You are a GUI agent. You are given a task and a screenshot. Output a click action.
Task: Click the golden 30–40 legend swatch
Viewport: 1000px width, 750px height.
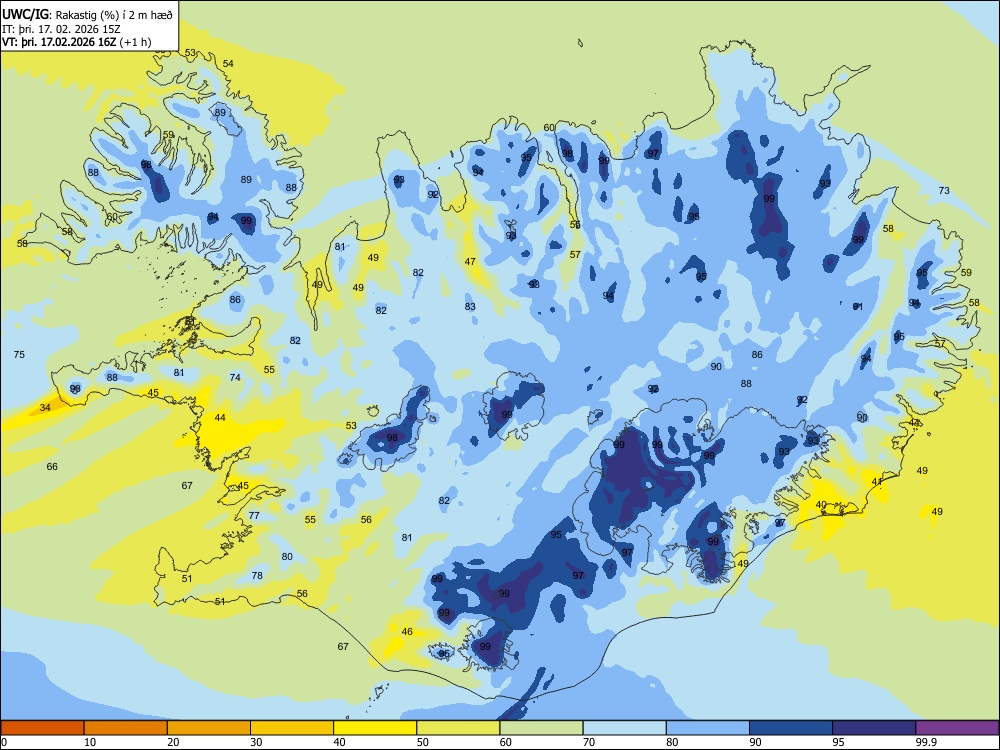[292, 728]
